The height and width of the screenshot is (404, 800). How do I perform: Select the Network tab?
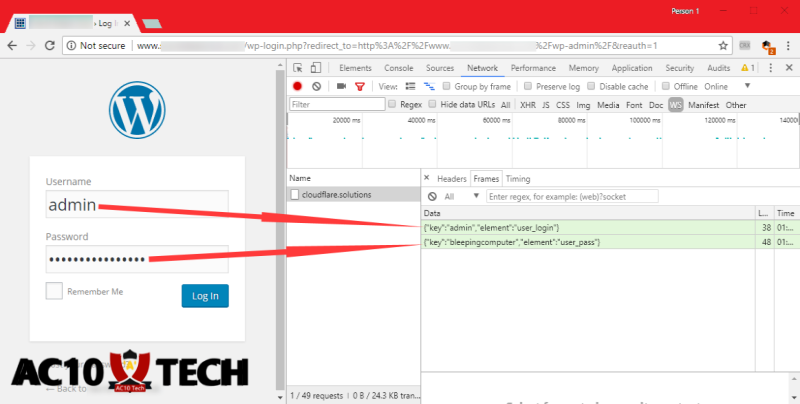coord(482,68)
